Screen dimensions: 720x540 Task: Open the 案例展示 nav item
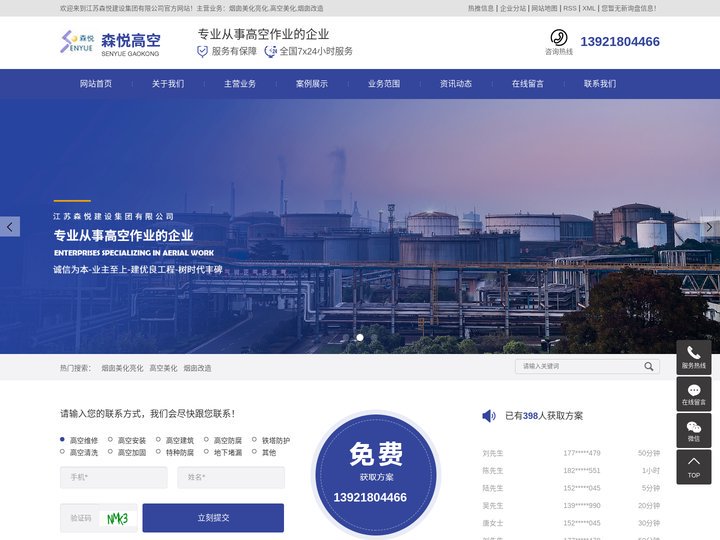[312, 84]
